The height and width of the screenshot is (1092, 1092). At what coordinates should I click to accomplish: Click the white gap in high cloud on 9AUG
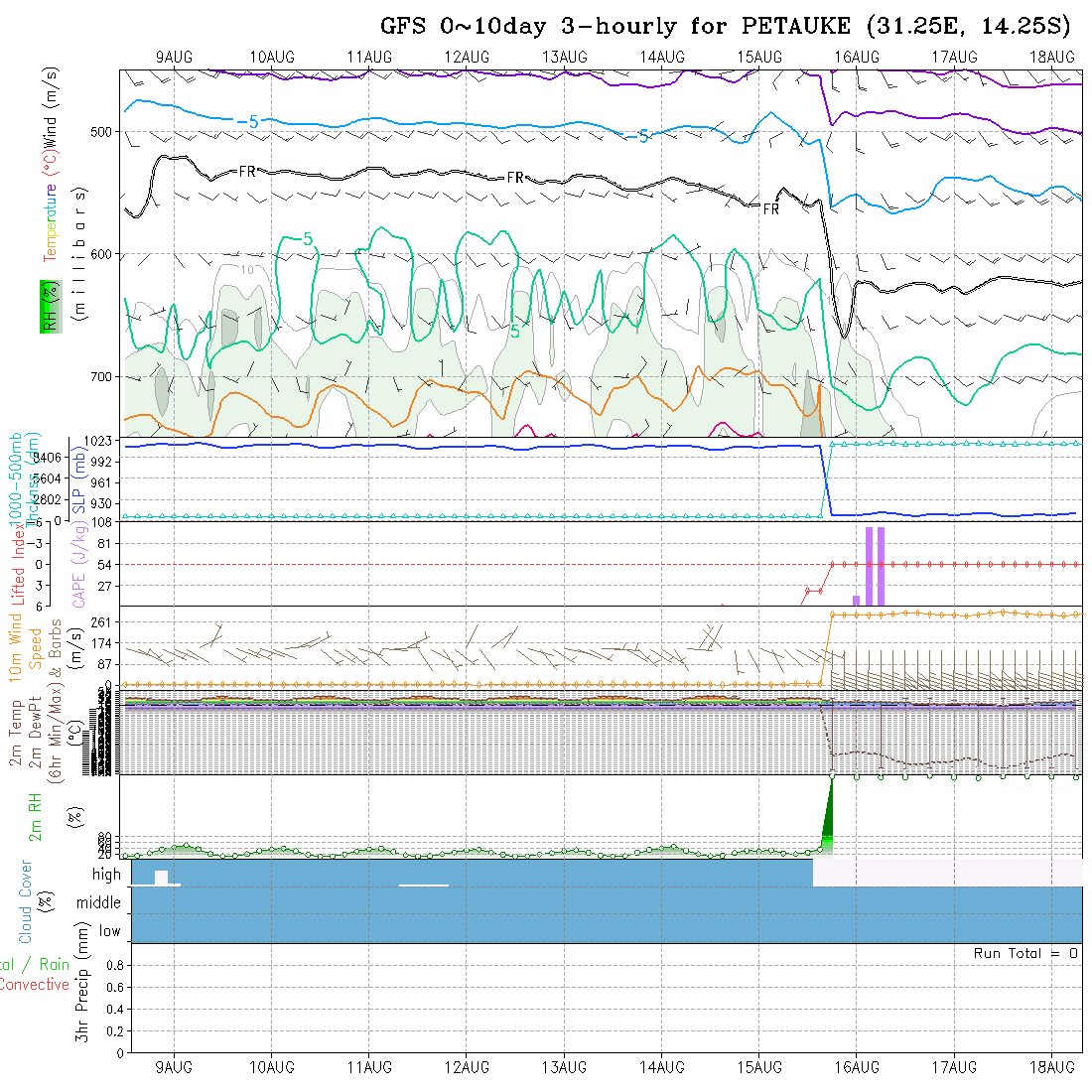point(162,878)
